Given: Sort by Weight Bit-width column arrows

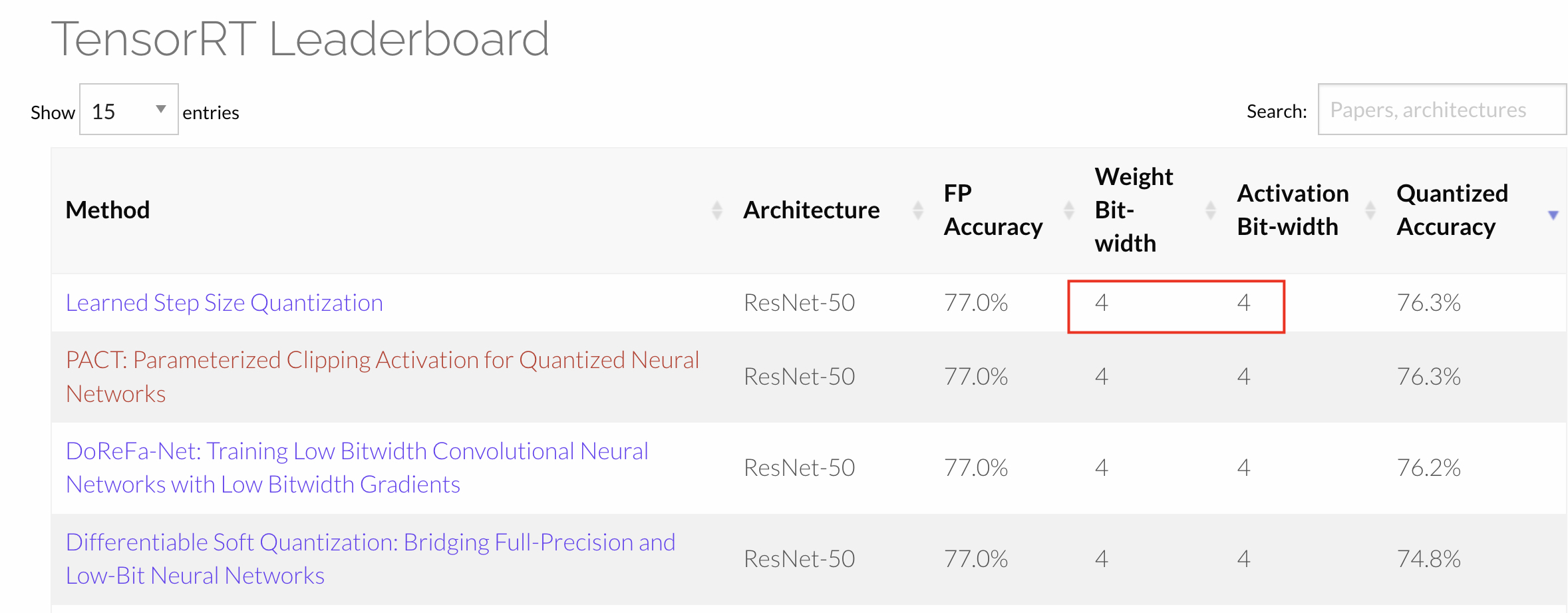Looking at the screenshot, I should 1211,210.
